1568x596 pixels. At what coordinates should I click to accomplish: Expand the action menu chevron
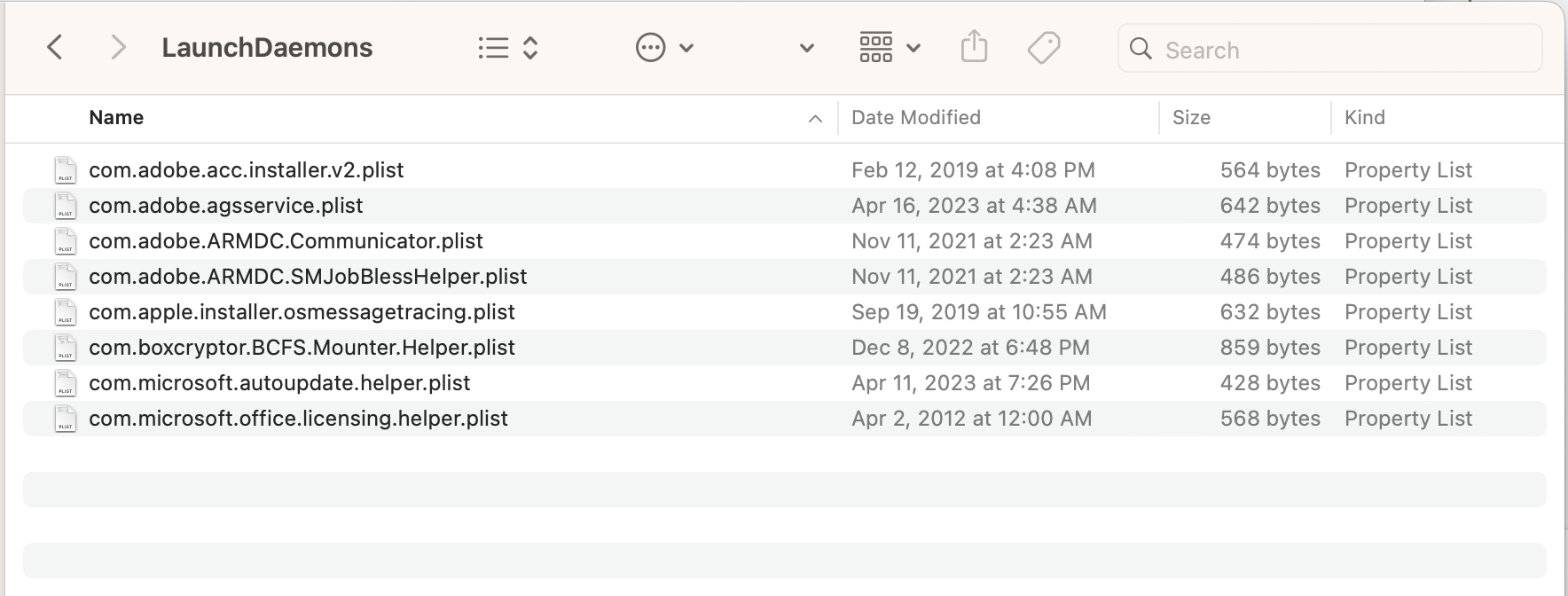coord(686,48)
